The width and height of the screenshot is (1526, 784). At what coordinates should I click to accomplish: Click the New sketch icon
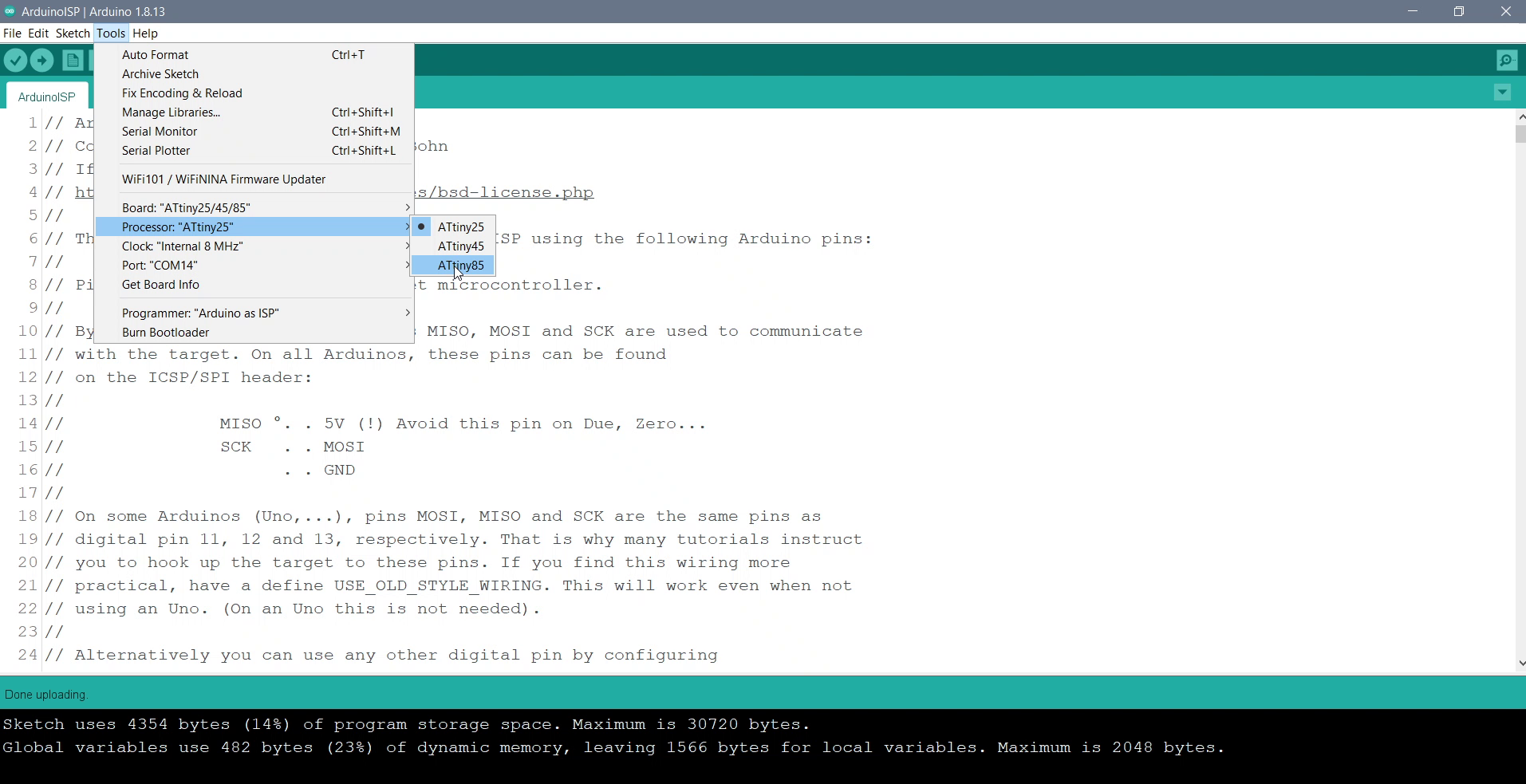[73, 61]
